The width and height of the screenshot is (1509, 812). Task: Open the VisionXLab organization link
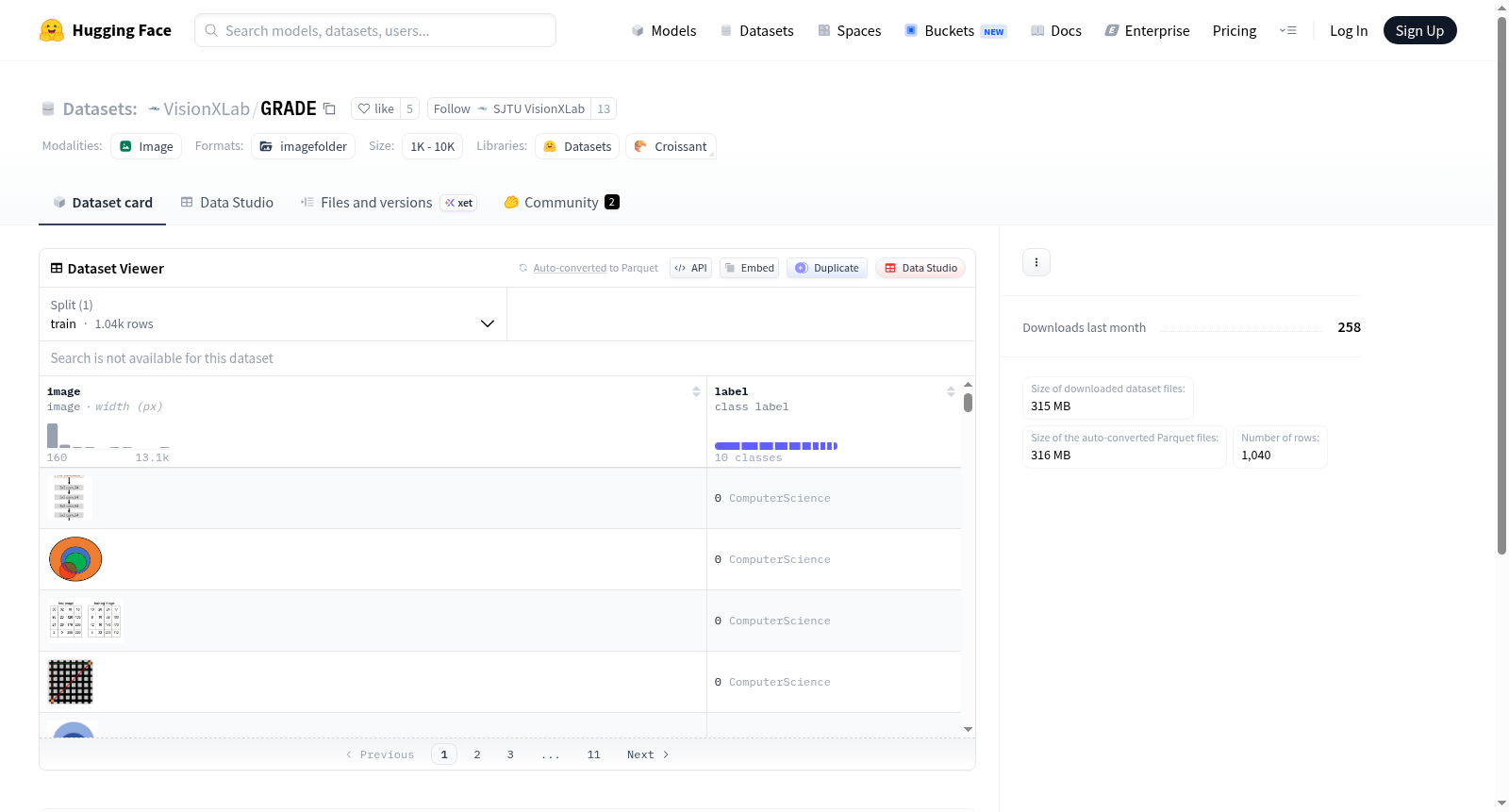click(207, 108)
